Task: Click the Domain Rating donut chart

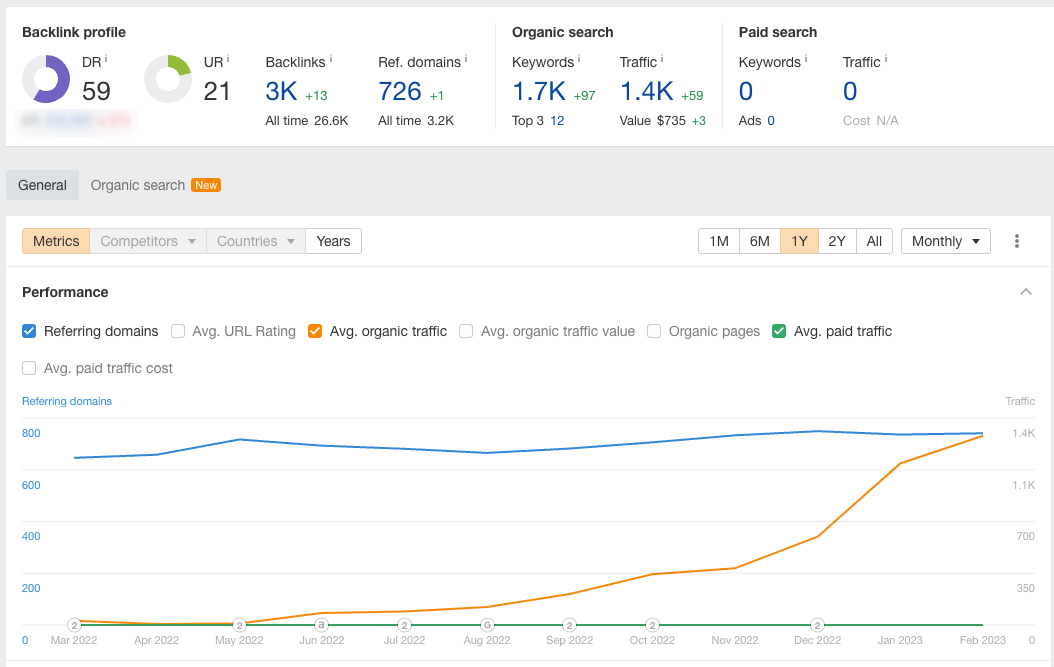Action: coord(46,79)
